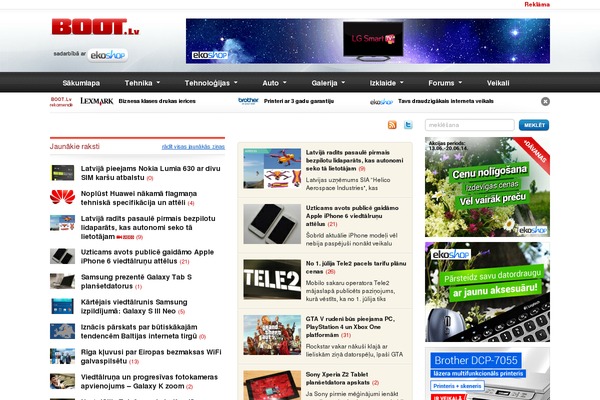Open 'Samsung prezentē Galaxy Tab S' article
Viewport: 600px width, 400px height.
pos(136,281)
